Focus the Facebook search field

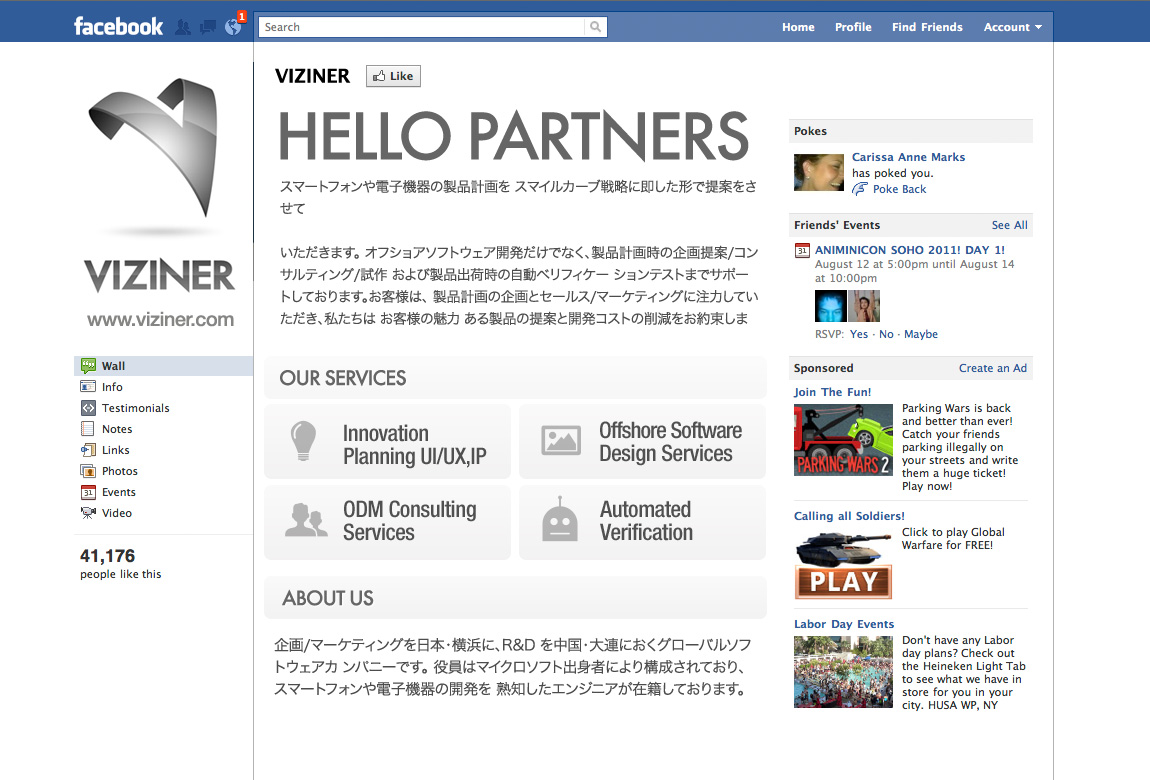point(422,27)
